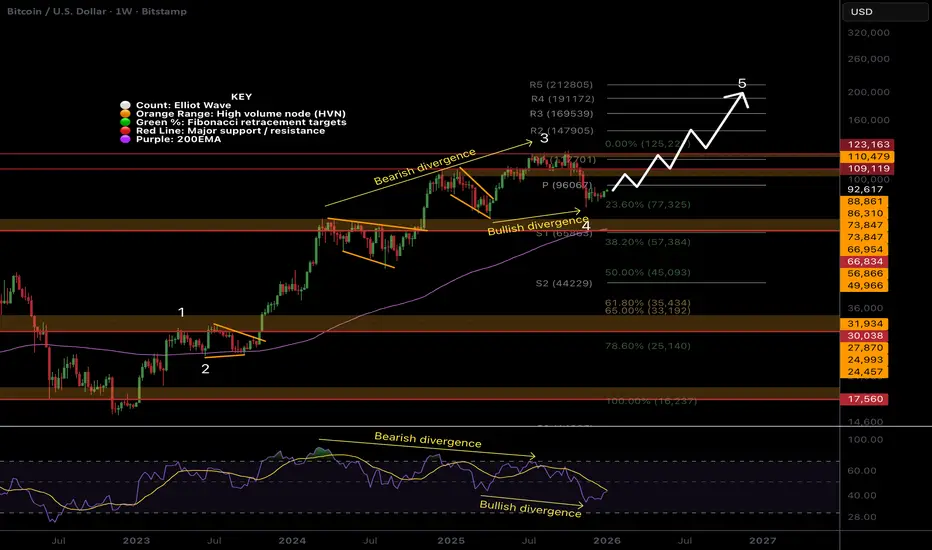Click the 2025 label on time axis
932x550 pixels.
coord(451,540)
